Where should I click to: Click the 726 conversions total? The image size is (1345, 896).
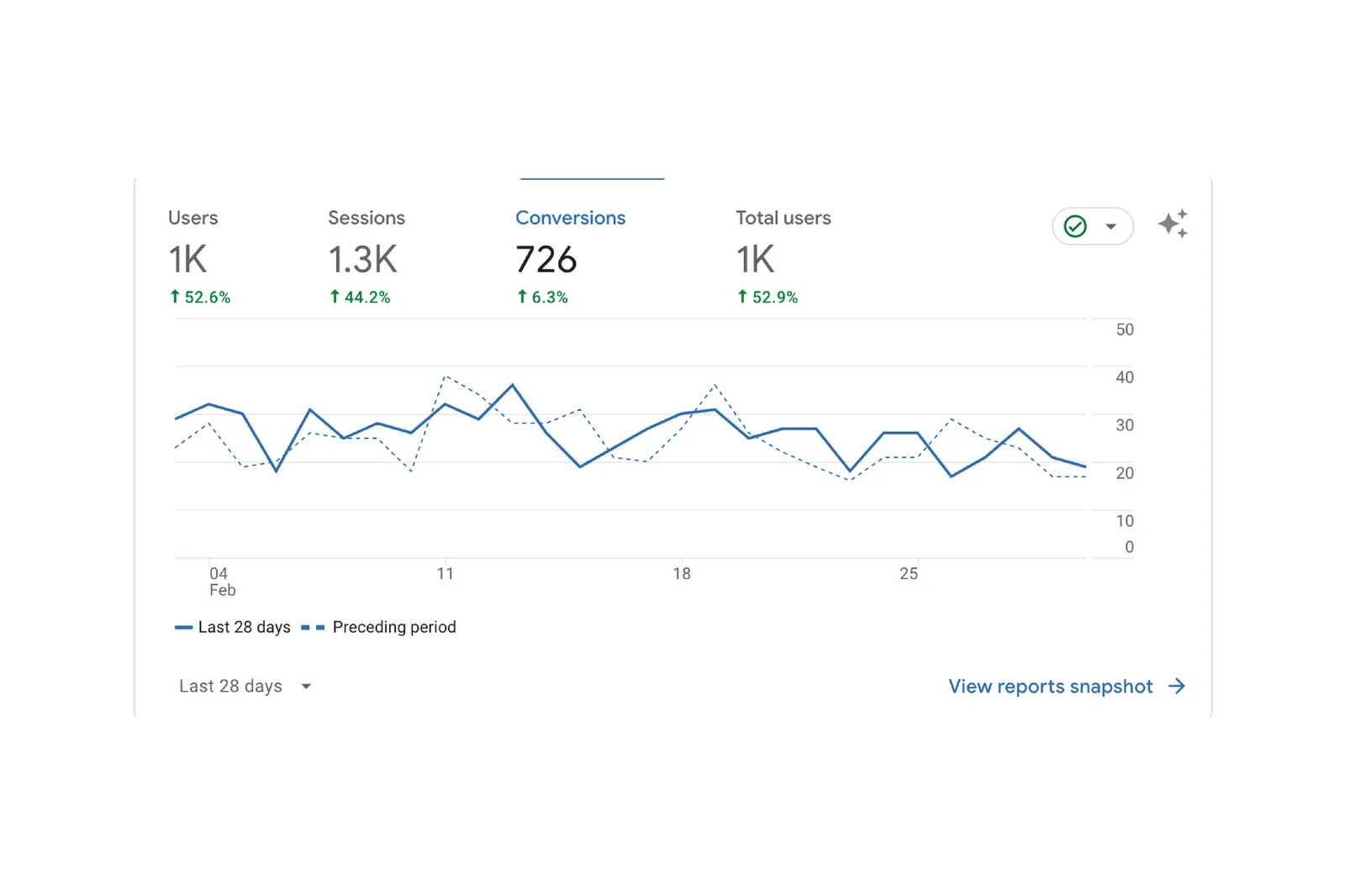(x=546, y=260)
